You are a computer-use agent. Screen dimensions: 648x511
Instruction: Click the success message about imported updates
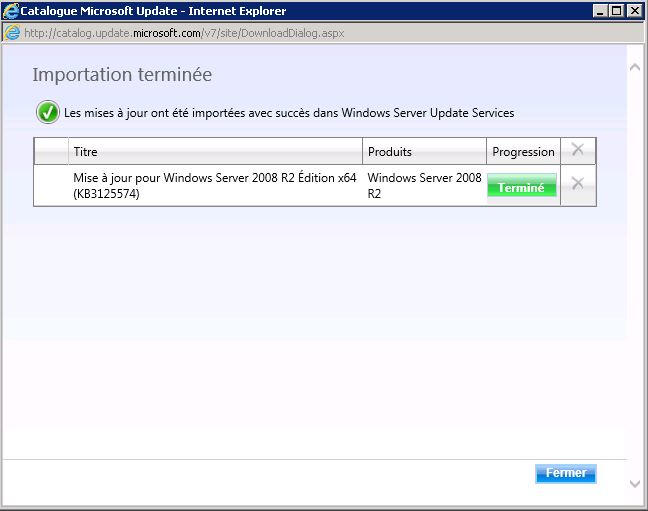click(289, 113)
